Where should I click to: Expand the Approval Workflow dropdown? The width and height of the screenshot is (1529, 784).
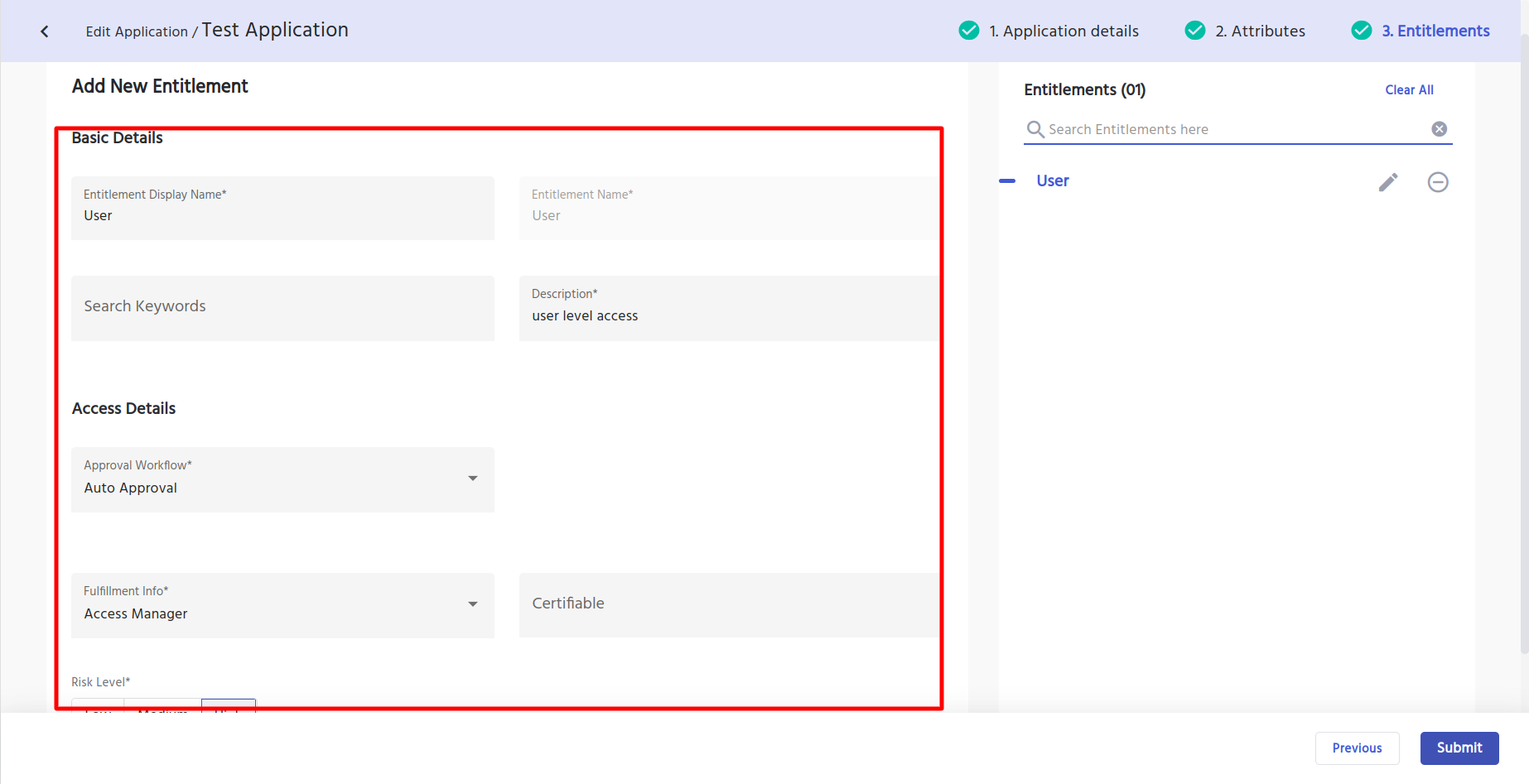[x=472, y=479]
